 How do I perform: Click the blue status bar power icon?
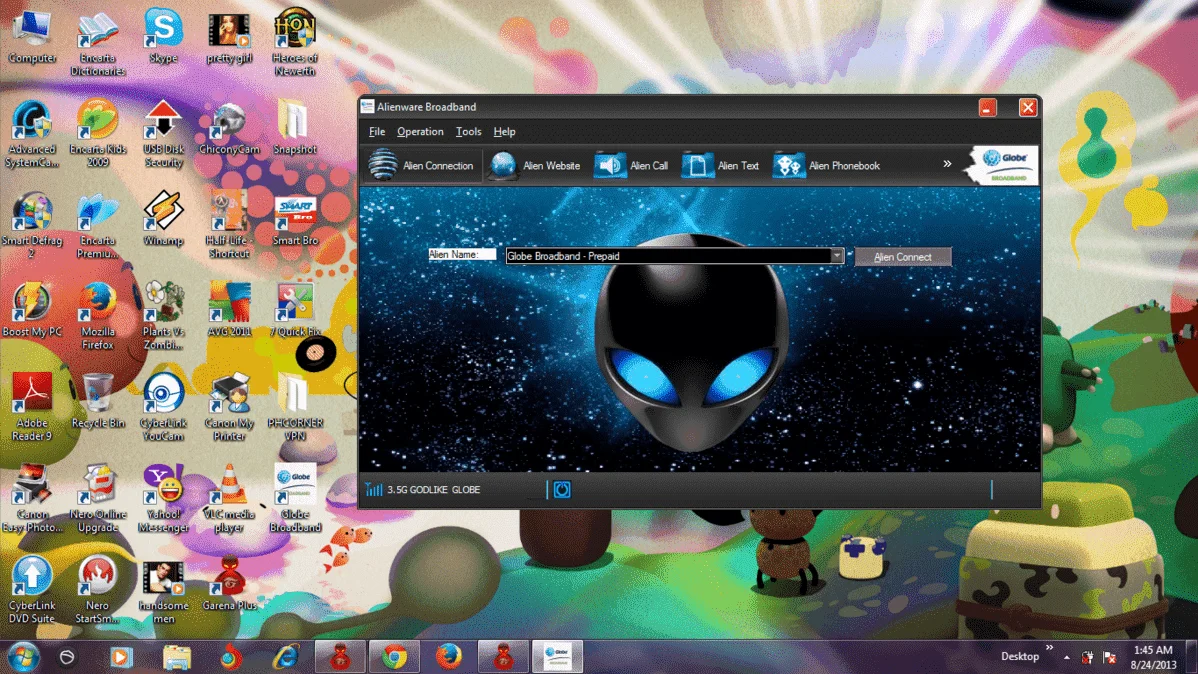[562, 489]
